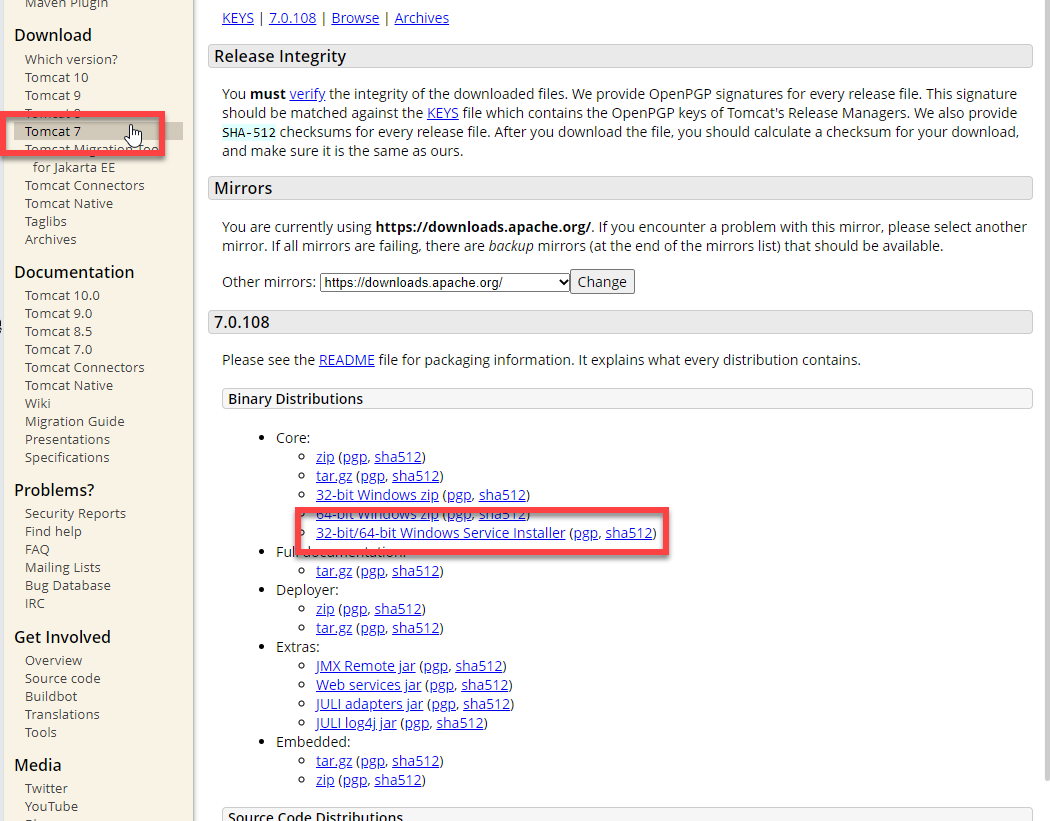Download the Deployer zip
Image resolution: width=1050 pixels, height=821 pixels.
pos(325,609)
